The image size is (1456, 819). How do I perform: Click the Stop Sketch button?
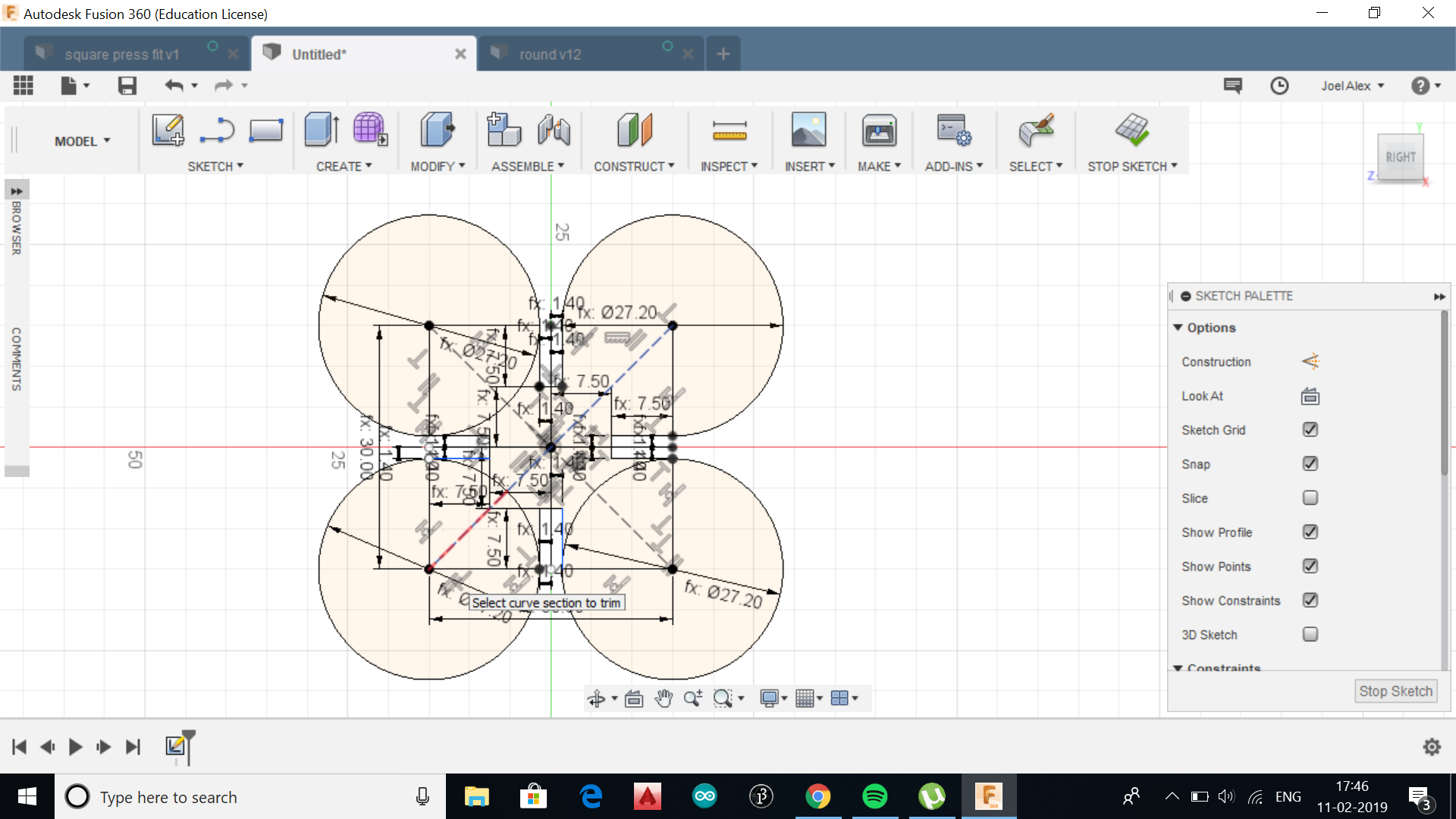[1395, 691]
